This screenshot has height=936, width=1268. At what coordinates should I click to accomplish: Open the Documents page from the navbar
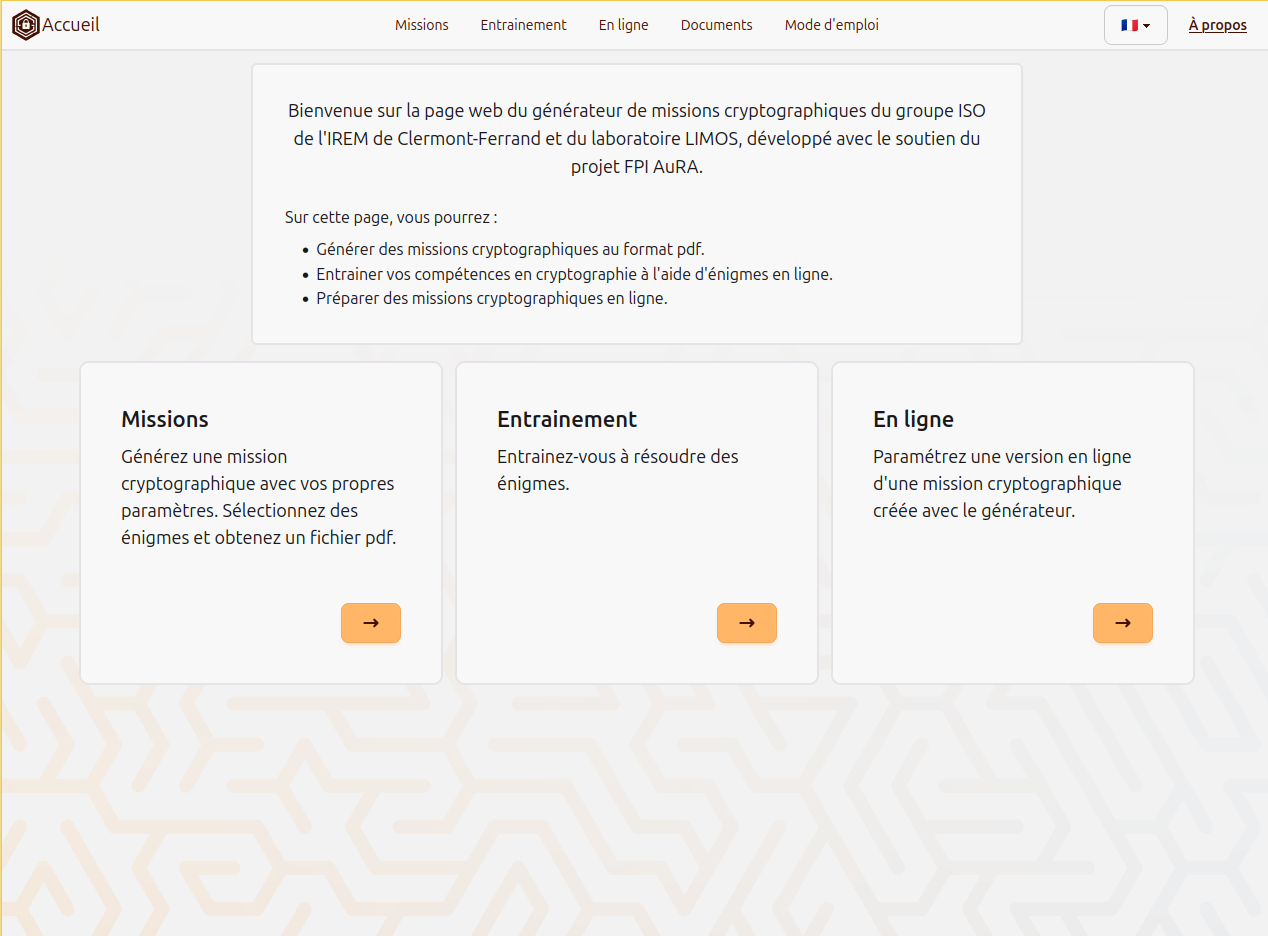[x=716, y=25]
